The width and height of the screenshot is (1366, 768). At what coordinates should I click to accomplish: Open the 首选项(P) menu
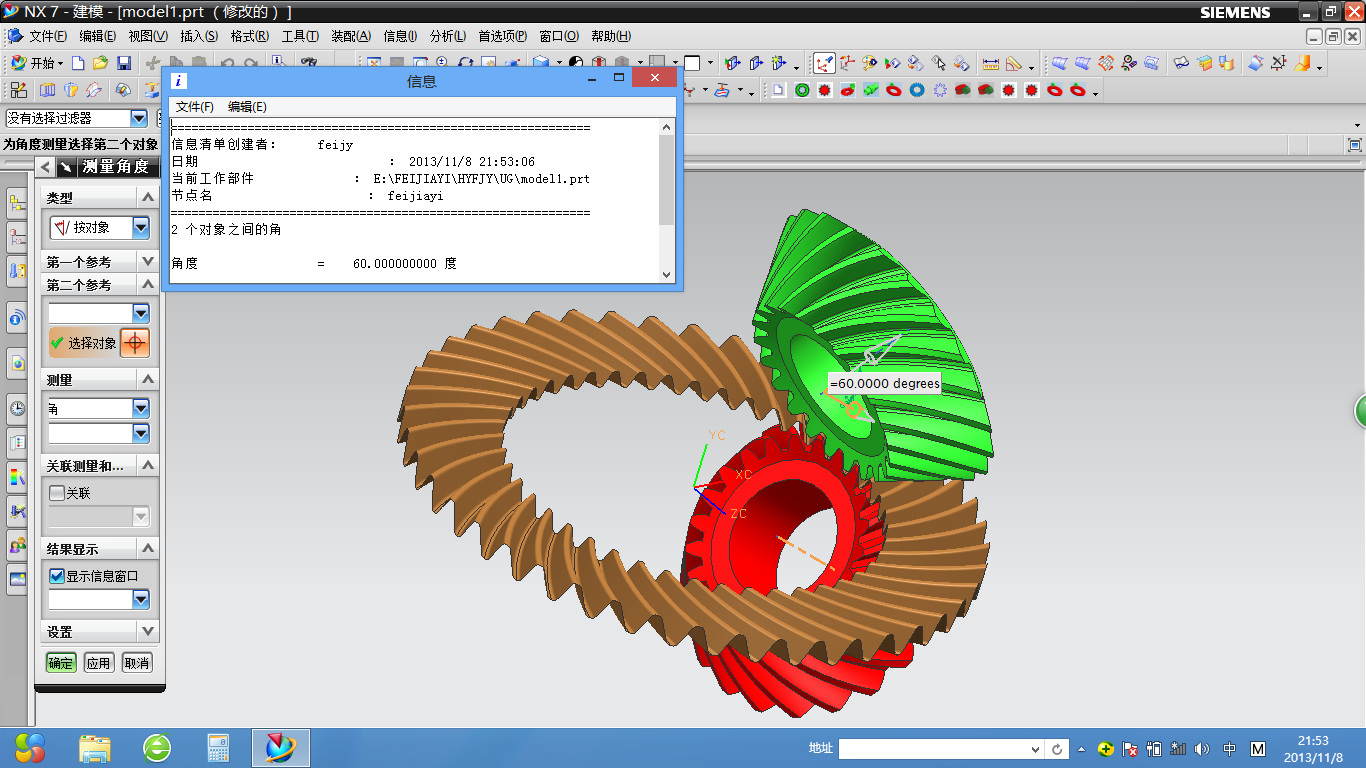[x=502, y=36]
